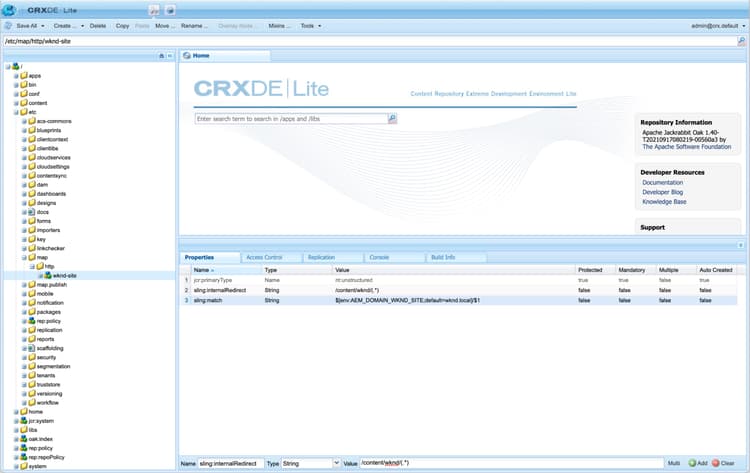
Task: Click the jcr:system node icon
Action: 24,421
